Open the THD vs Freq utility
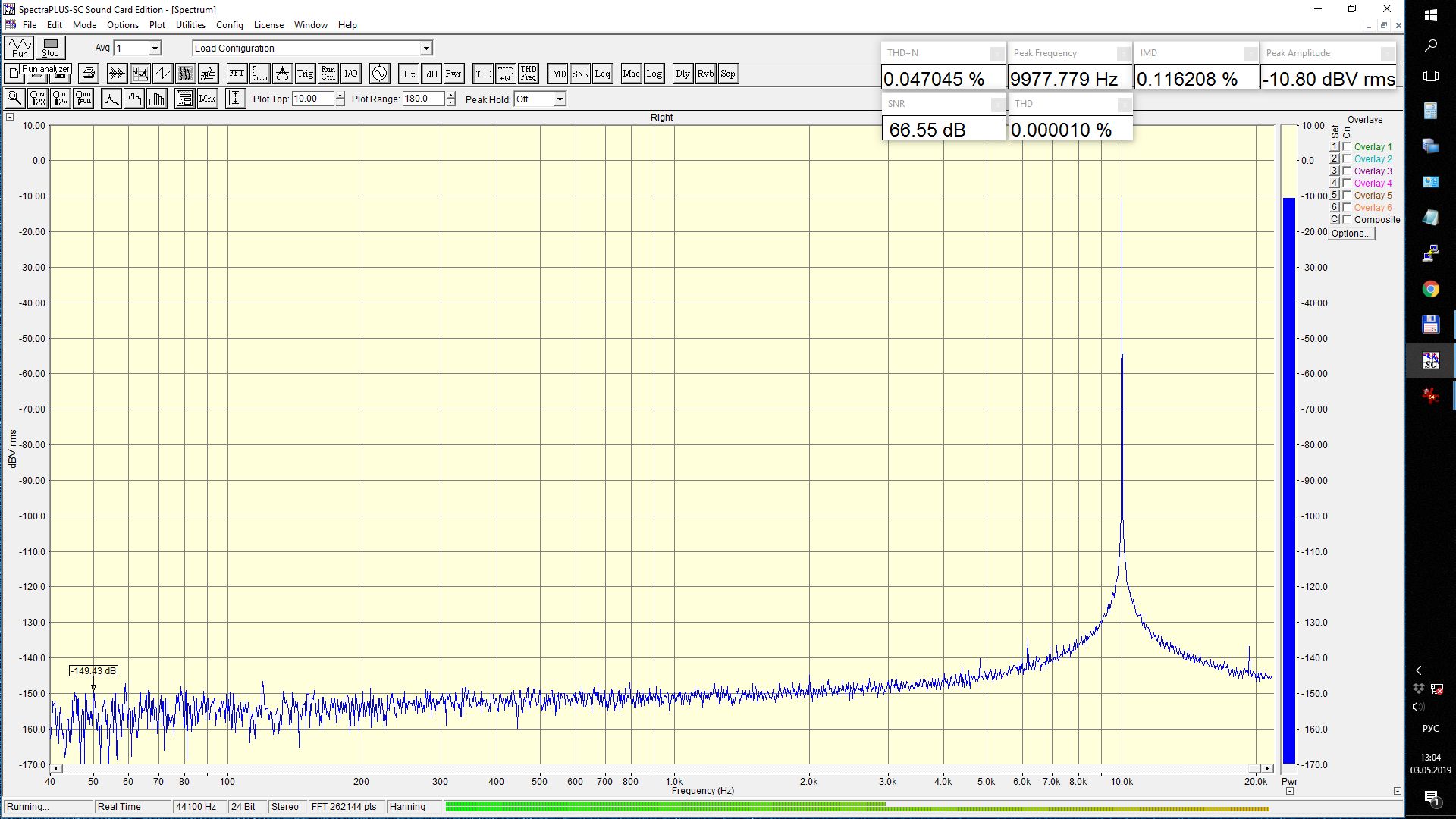Screen dimensions: 1456x819 529,74
